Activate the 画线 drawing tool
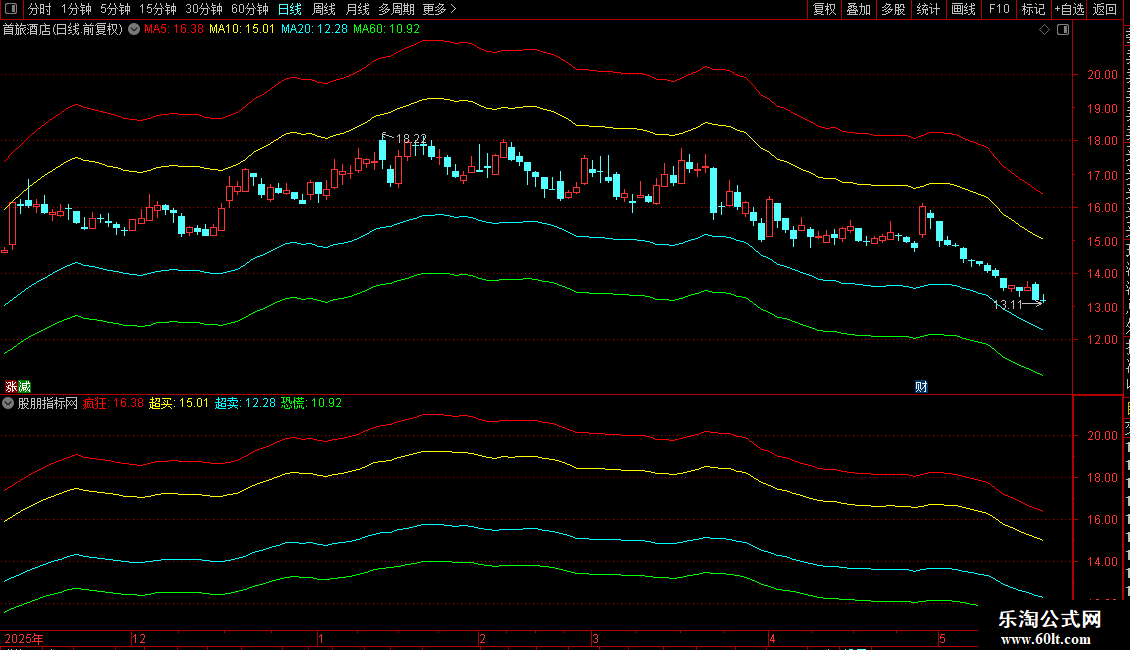This screenshot has width=1130, height=650. (963, 9)
